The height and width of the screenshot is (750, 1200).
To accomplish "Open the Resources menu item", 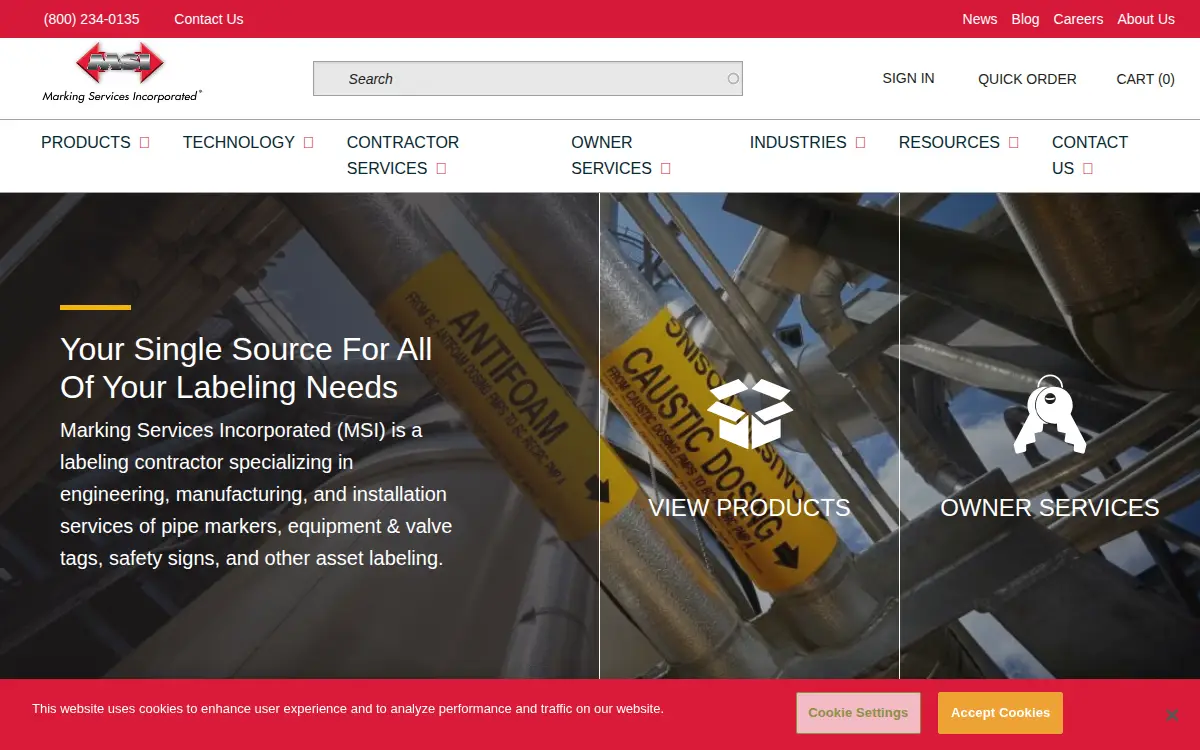I will point(949,142).
